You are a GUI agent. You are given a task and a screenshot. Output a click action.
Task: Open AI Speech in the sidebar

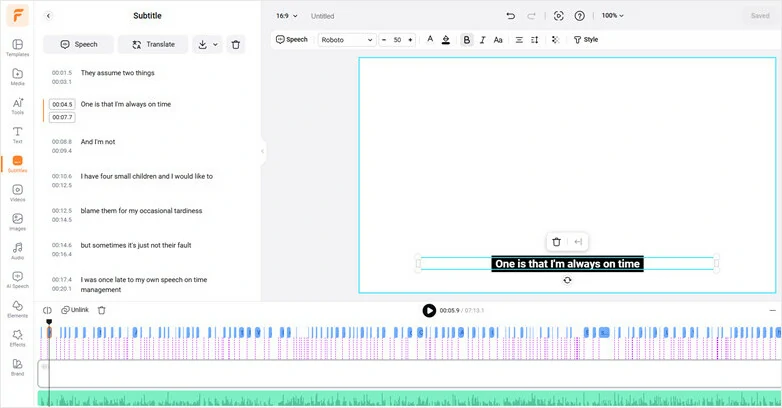(17, 279)
